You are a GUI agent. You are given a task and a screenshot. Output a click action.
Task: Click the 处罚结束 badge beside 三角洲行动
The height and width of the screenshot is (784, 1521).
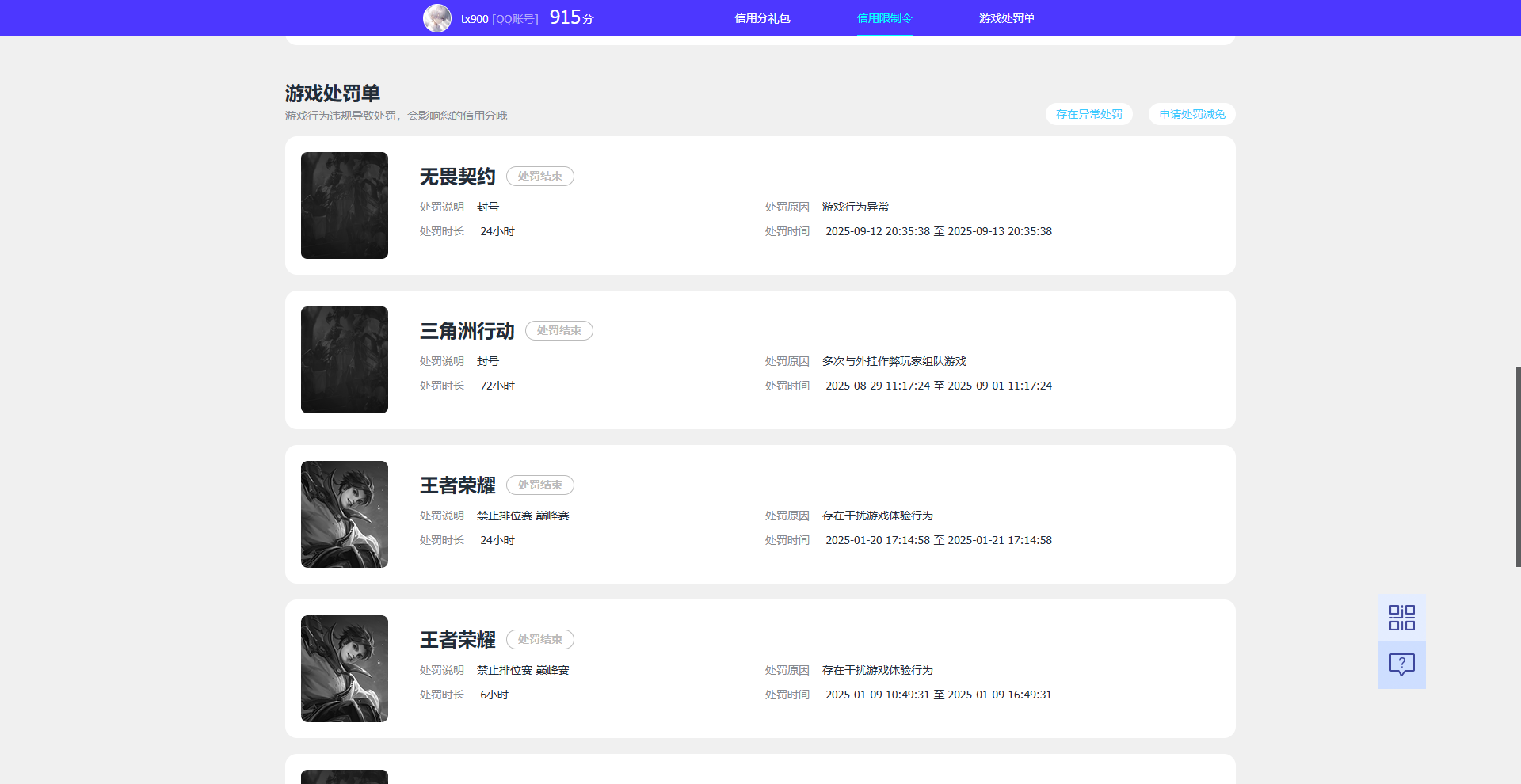pos(559,330)
